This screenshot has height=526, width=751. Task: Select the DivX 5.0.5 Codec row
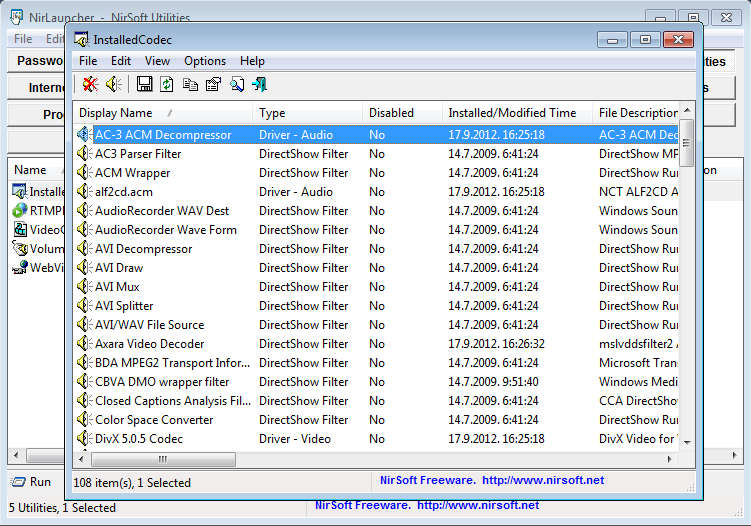(138, 439)
